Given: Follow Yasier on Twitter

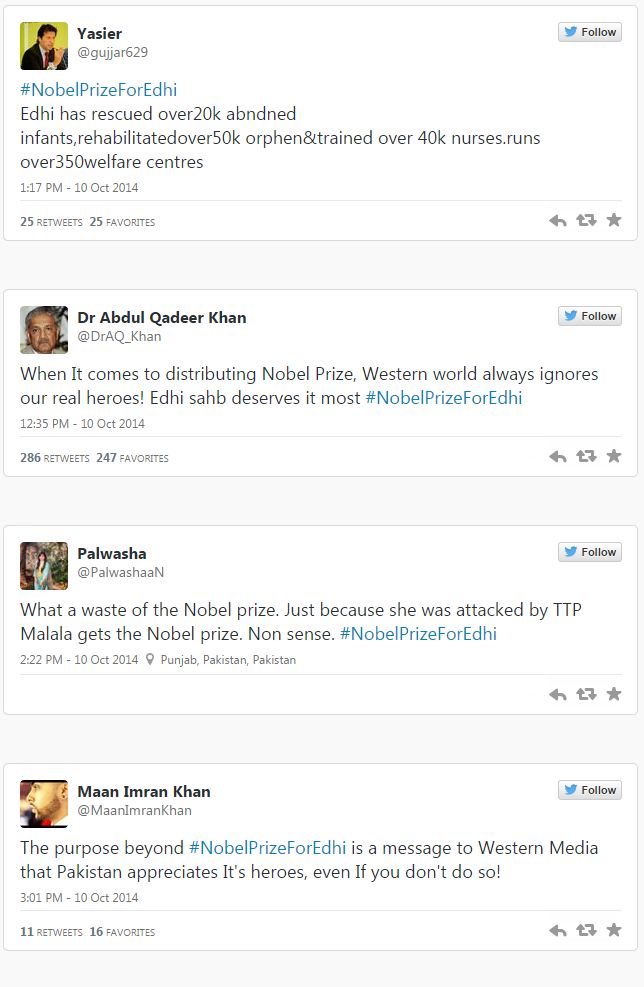Looking at the screenshot, I should (590, 32).
